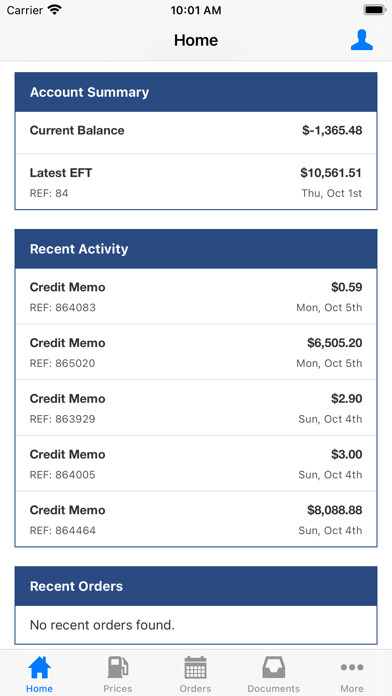Screen dimensions: 392x696
Task: Open the Prices gas pump icon
Action: (x=118, y=667)
